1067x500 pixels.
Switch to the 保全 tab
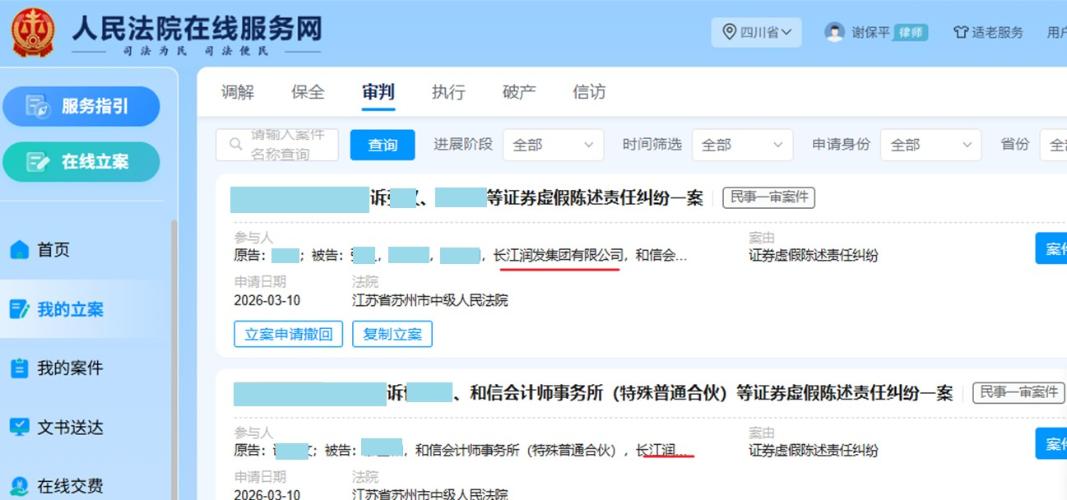(308, 92)
